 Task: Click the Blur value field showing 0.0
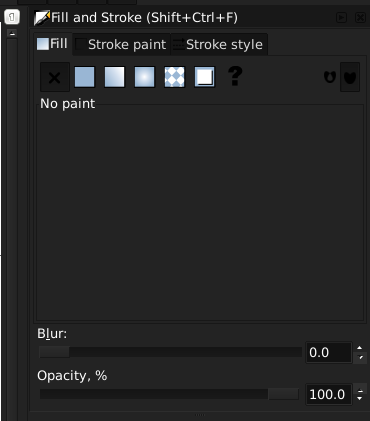point(329,352)
